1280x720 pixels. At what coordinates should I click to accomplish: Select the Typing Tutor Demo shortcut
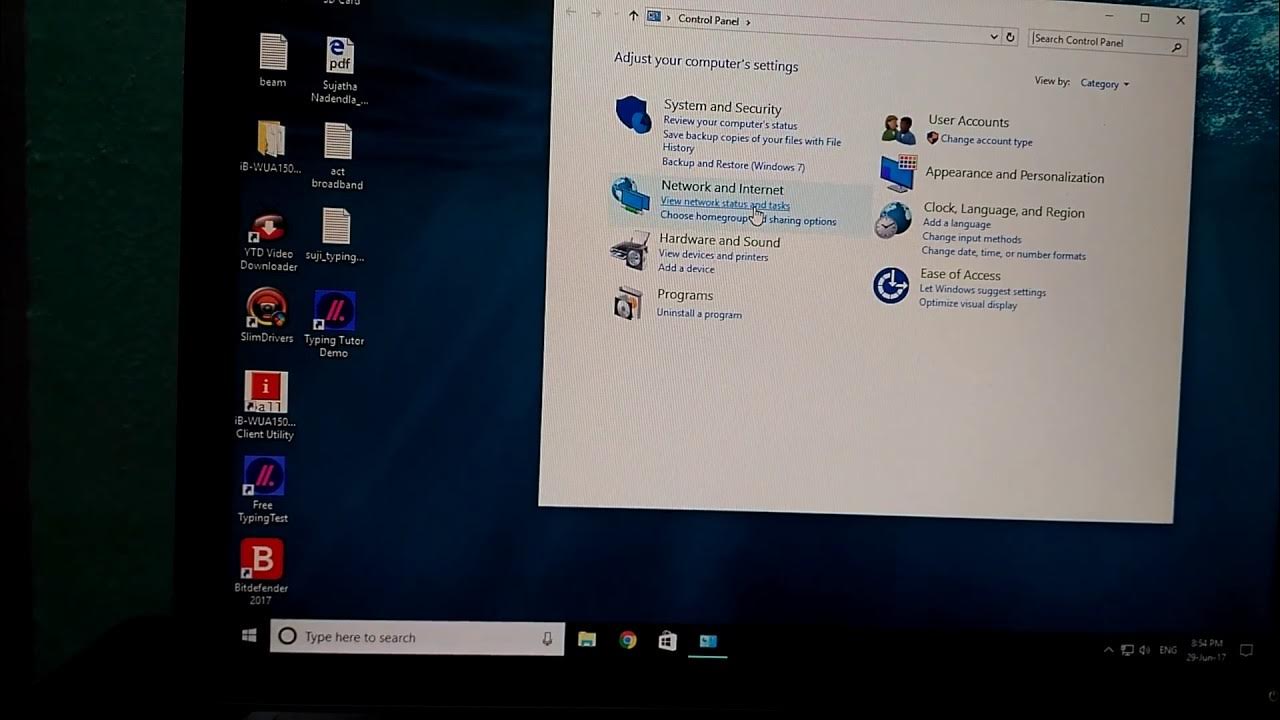click(x=334, y=325)
